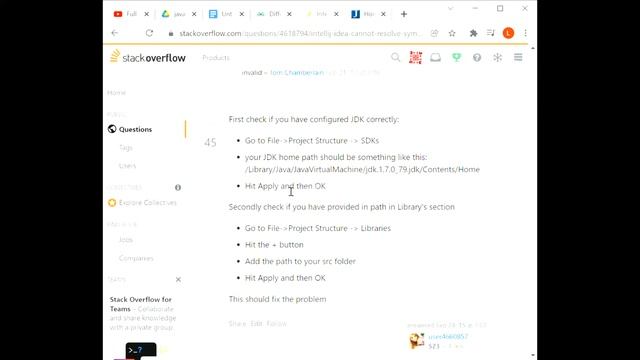Open Companies in sidebar
640x360 pixels.
[x=136, y=258]
